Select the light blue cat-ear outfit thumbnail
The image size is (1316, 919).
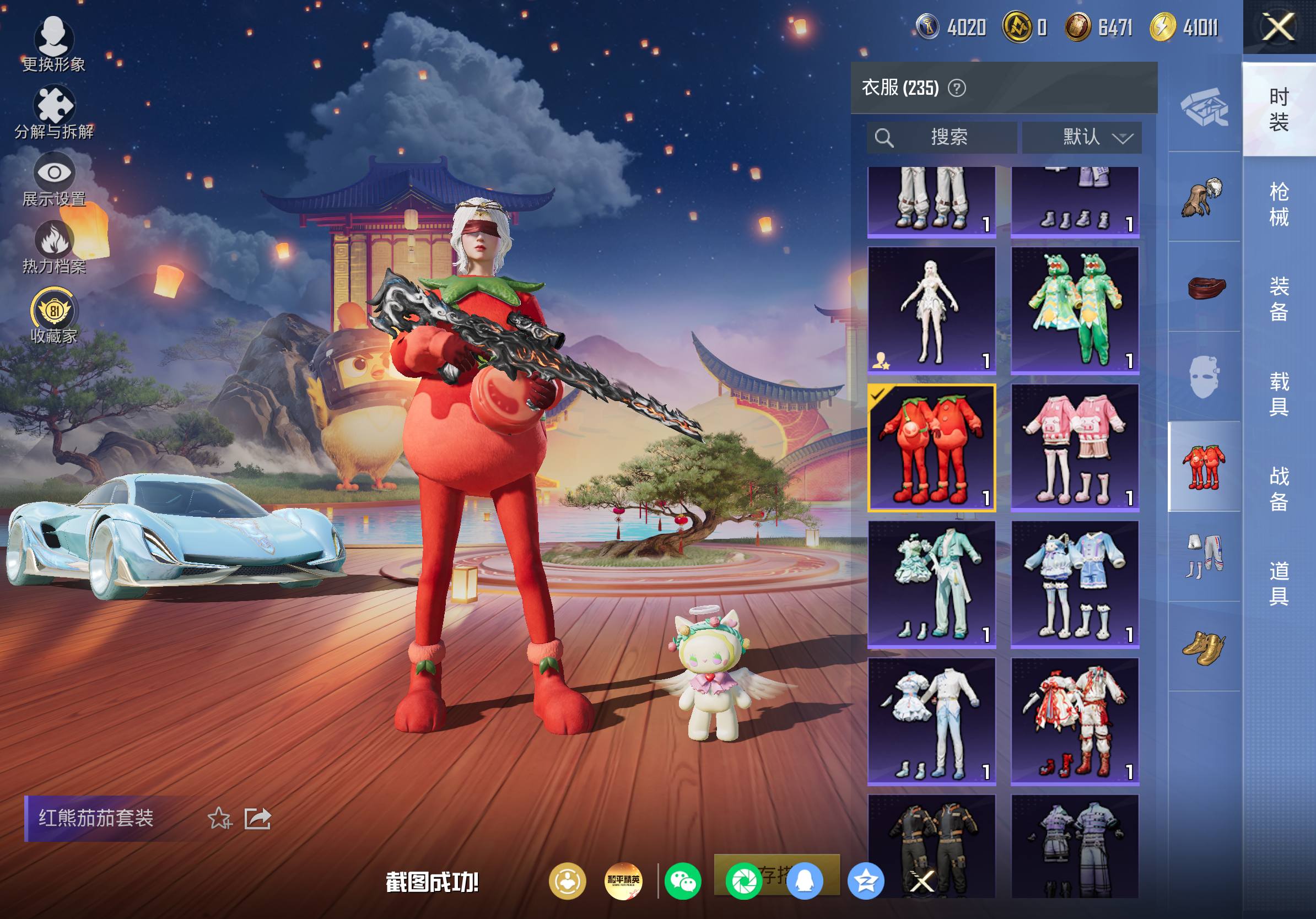click(1075, 585)
